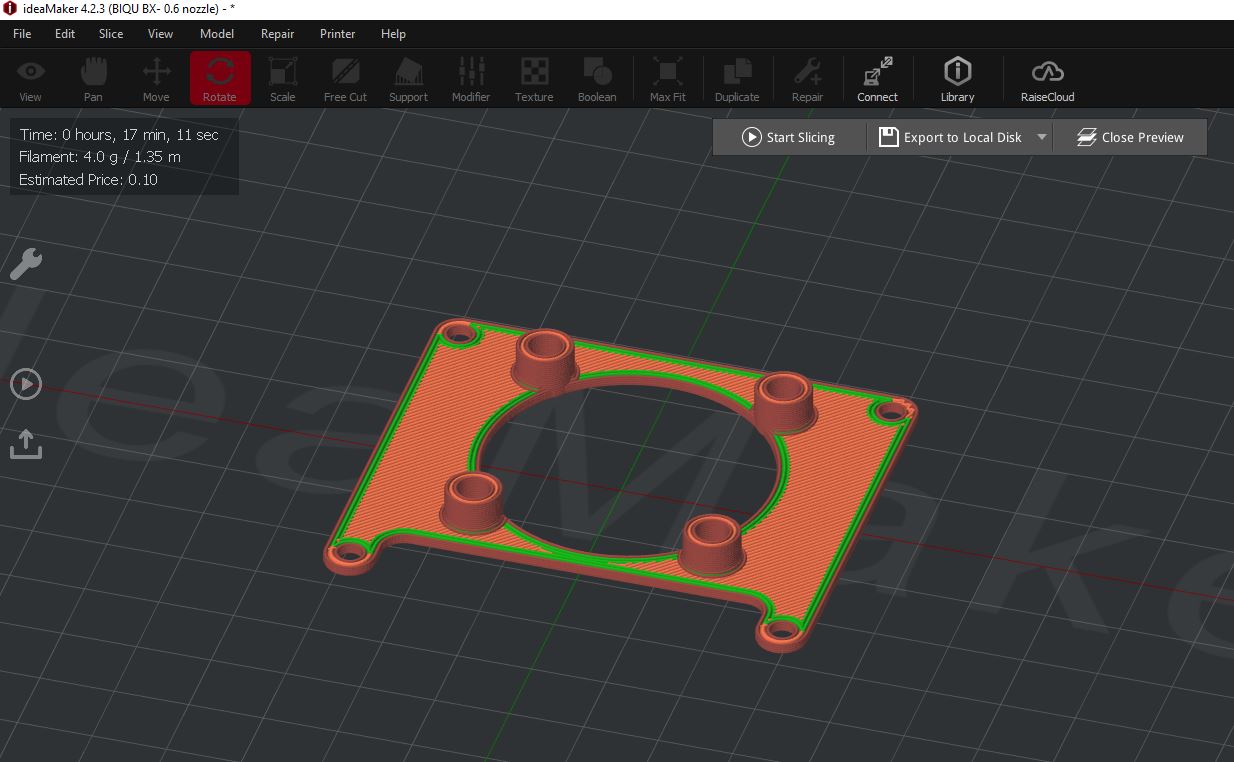Open the Scale tool
The height and width of the screenshot is (762, 1234).
(282, 78)
